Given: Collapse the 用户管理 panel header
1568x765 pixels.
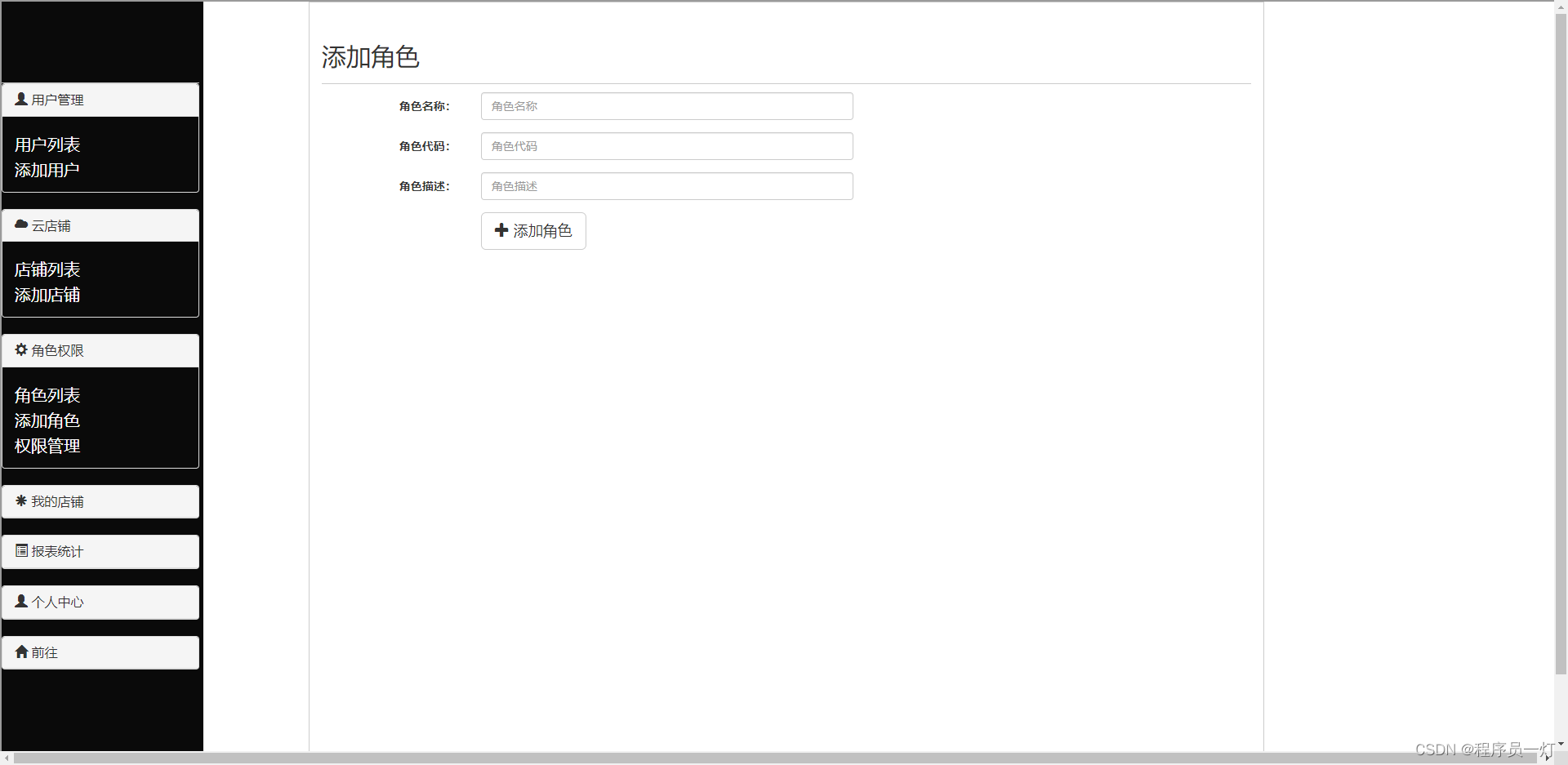Looking at the screenshot, I should [x=100, y=100].
